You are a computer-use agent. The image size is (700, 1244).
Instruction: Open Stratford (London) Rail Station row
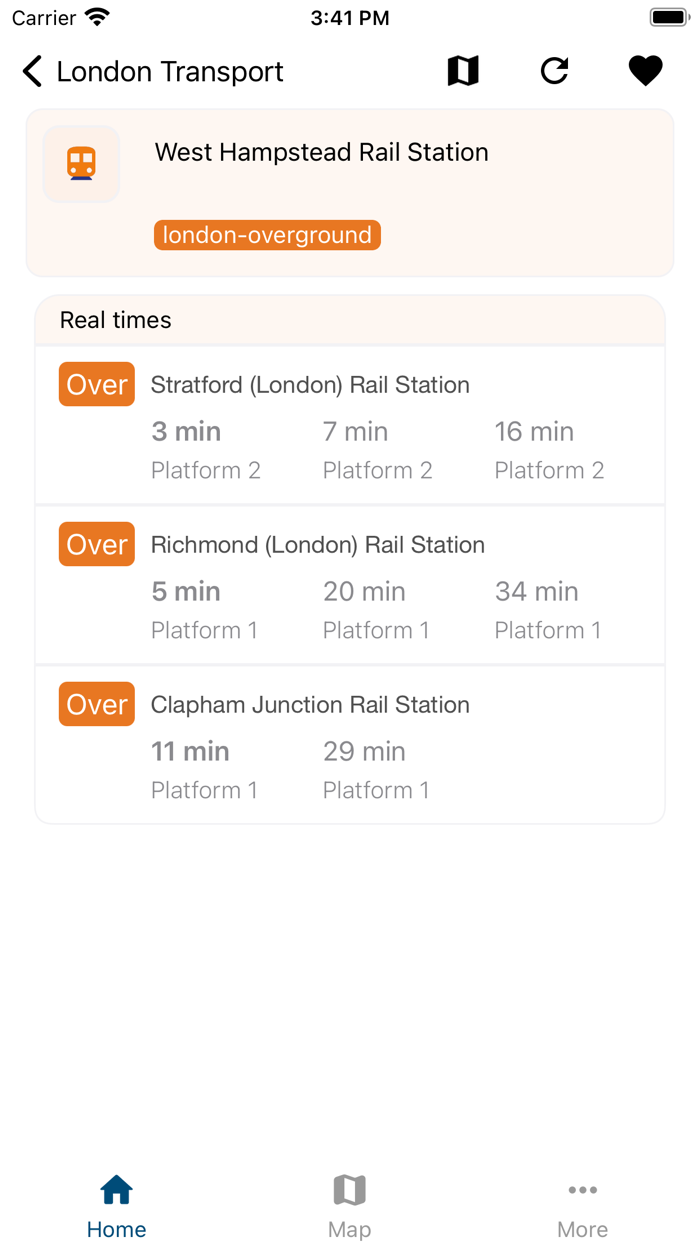coord(310,384)
